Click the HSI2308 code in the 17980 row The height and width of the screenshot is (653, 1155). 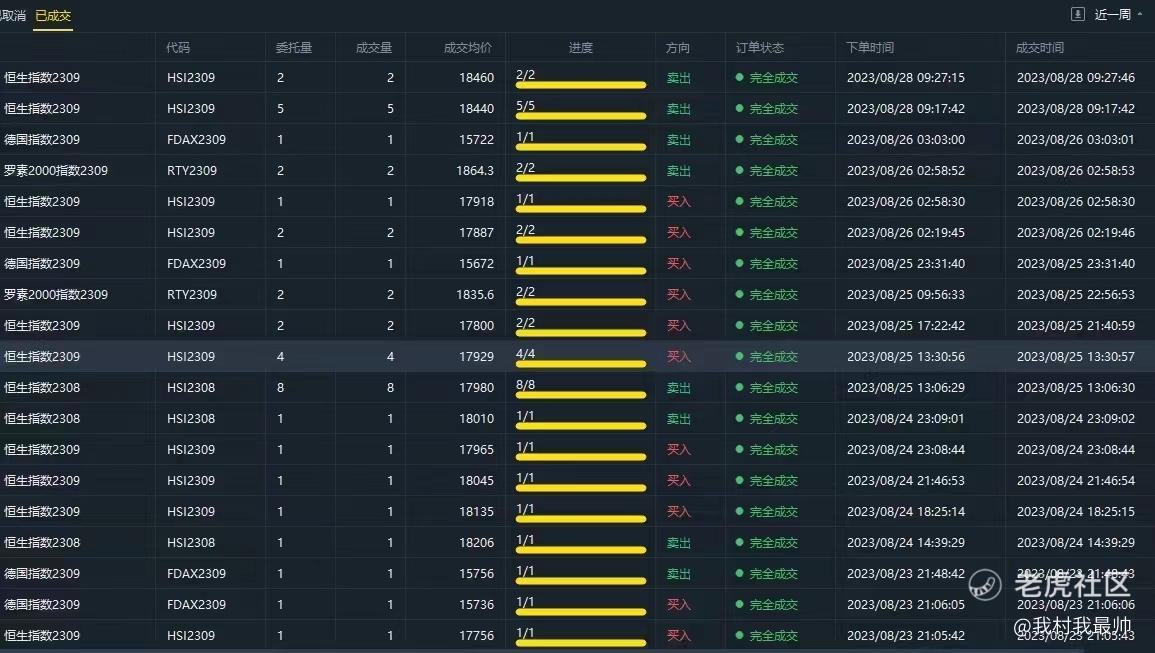click(191, 387)
